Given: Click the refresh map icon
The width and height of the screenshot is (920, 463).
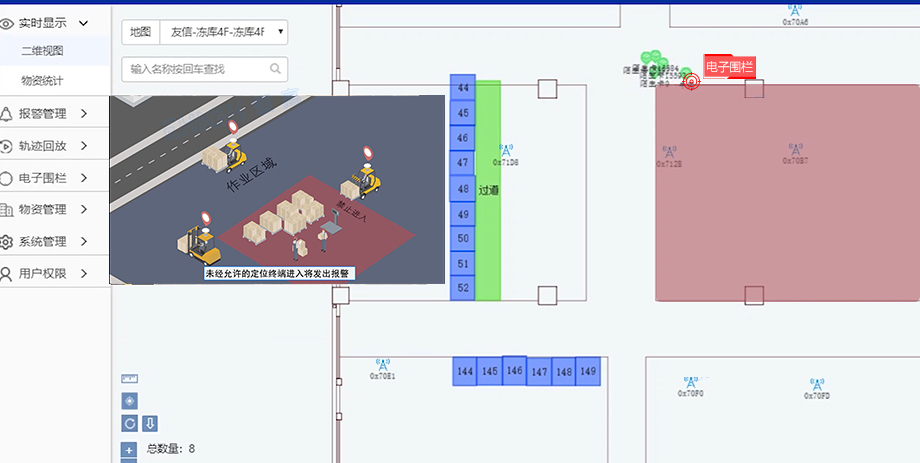Looking at the screenshot, I should click(129, 423).
